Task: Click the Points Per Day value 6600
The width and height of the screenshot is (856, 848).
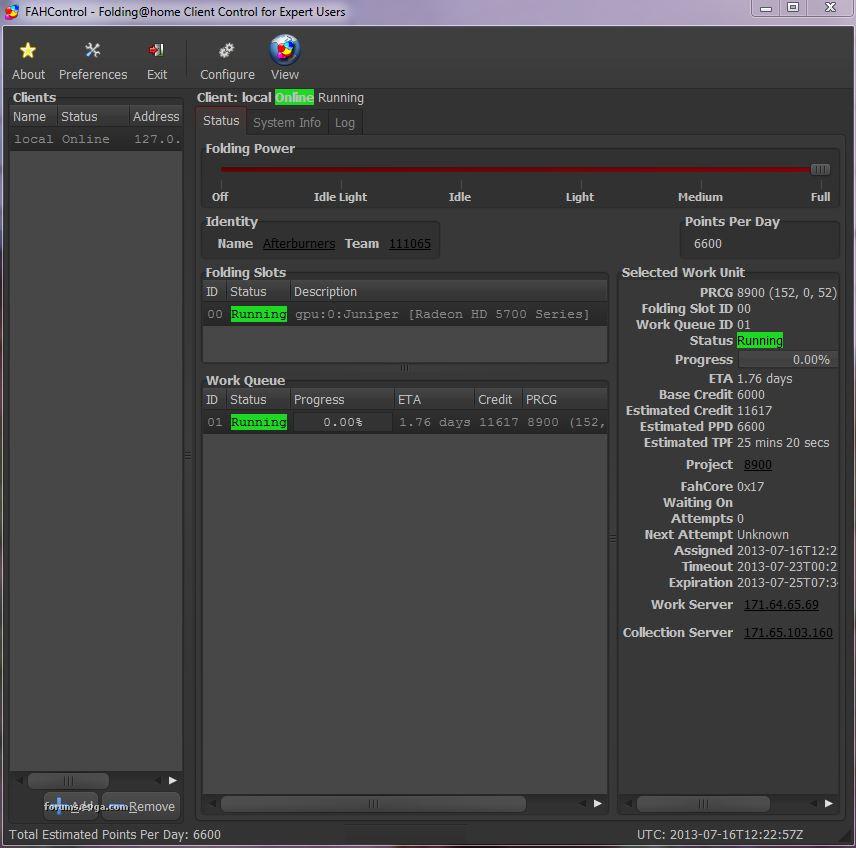Action: click(708, 244)
